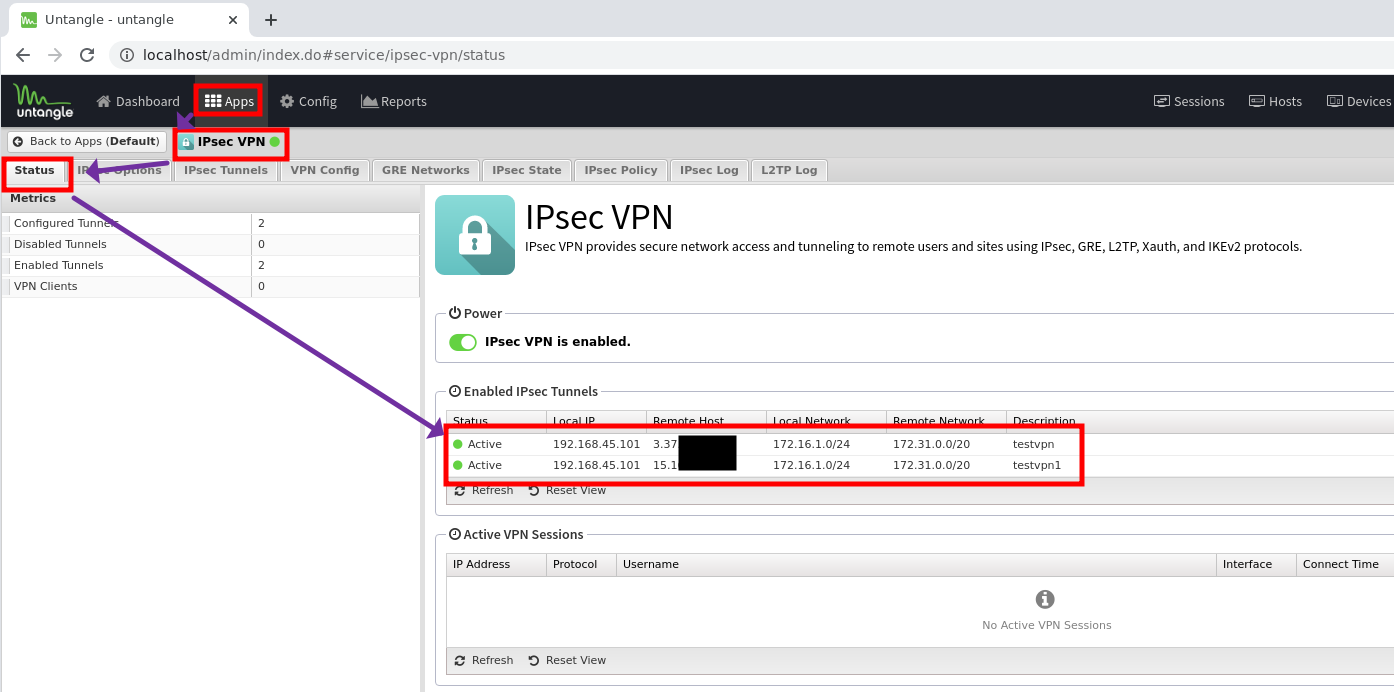Click the Untangle logo
This screenshot has width=1394, height=692.
coord(43,101)
